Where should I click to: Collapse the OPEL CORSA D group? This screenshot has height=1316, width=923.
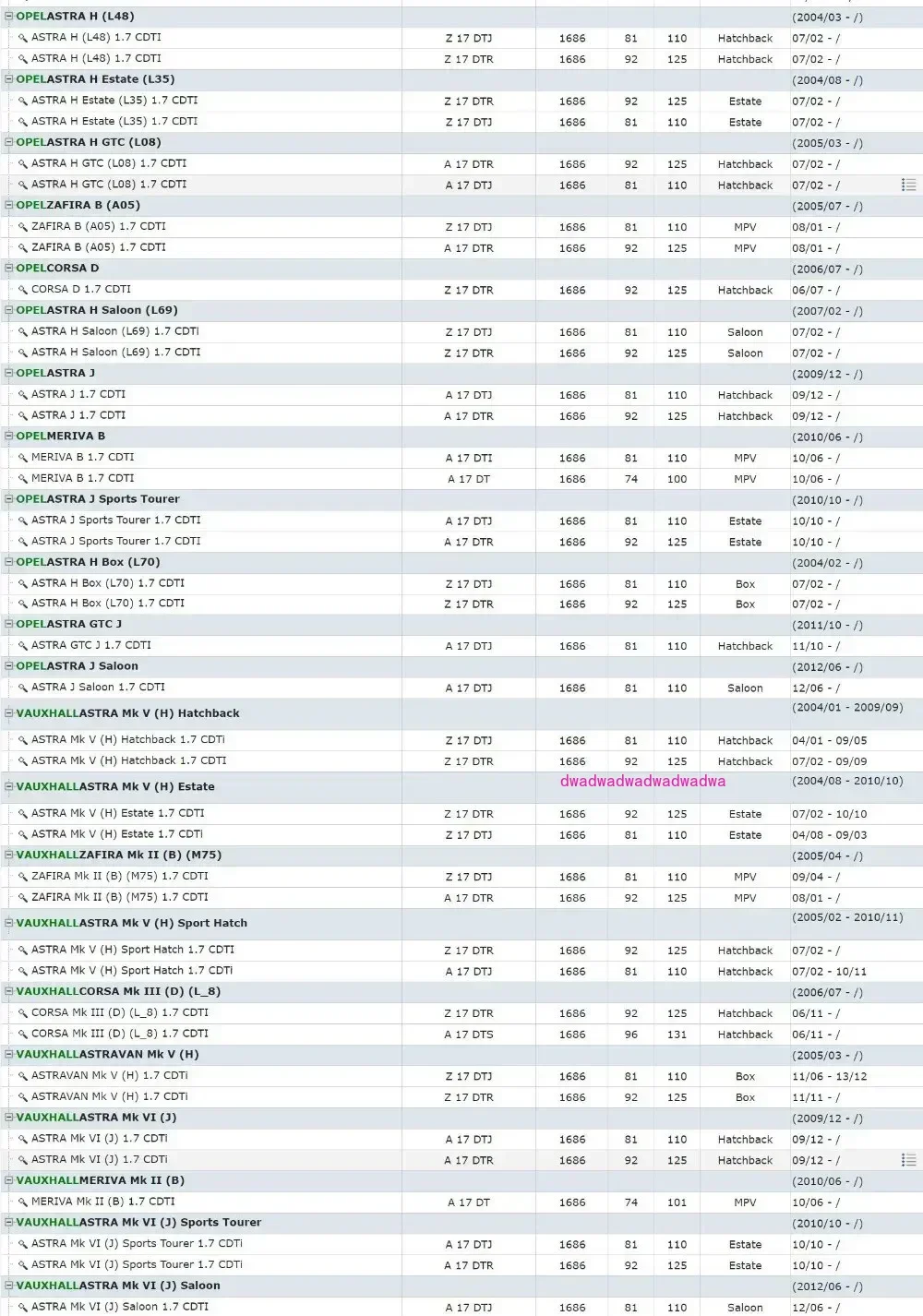coord(9,269)
